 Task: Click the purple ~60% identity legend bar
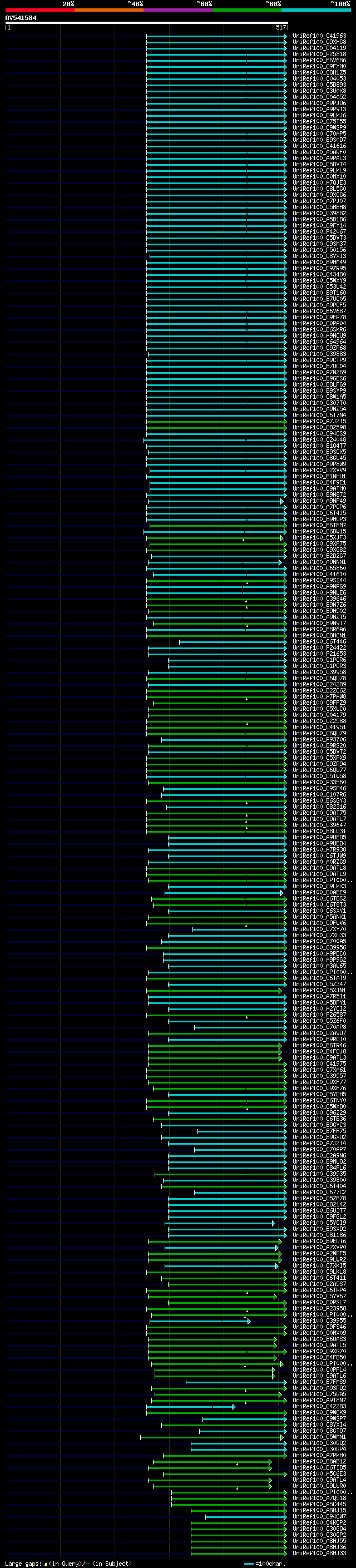(179, 10)
